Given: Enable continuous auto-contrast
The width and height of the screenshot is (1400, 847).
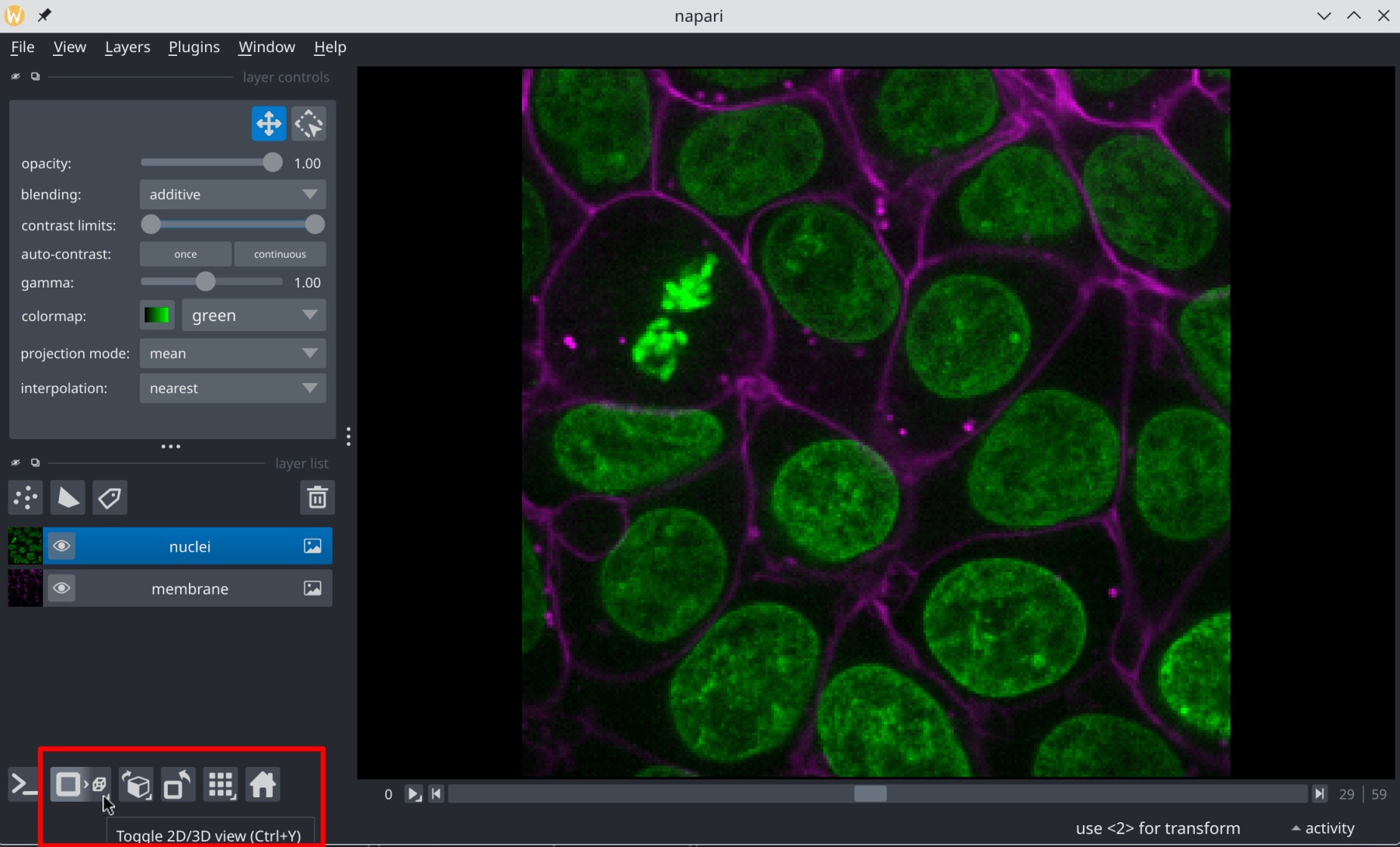Looking at the screenshot, I should [280, 253].
